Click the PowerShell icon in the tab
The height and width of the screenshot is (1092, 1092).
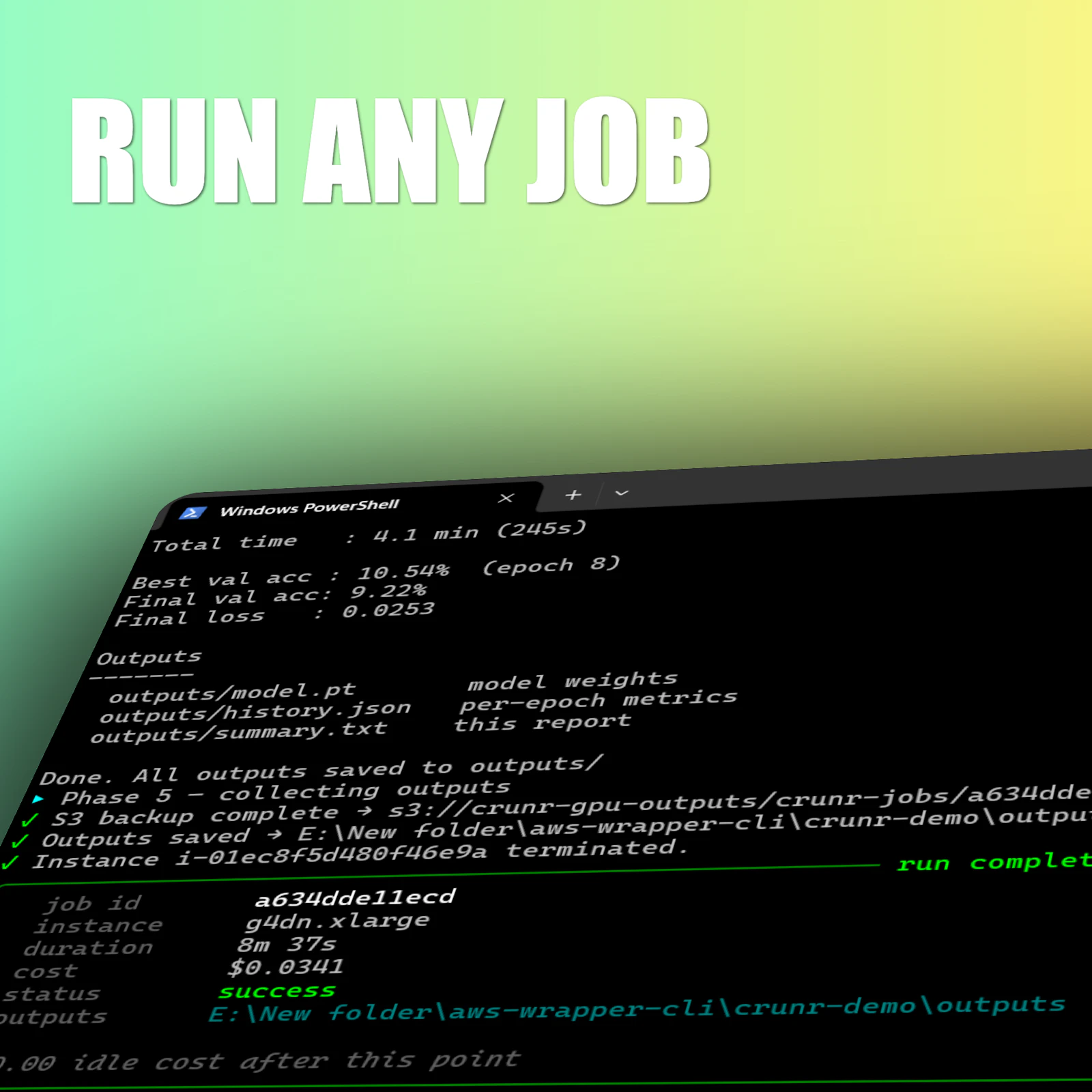[x=193, y=513]
